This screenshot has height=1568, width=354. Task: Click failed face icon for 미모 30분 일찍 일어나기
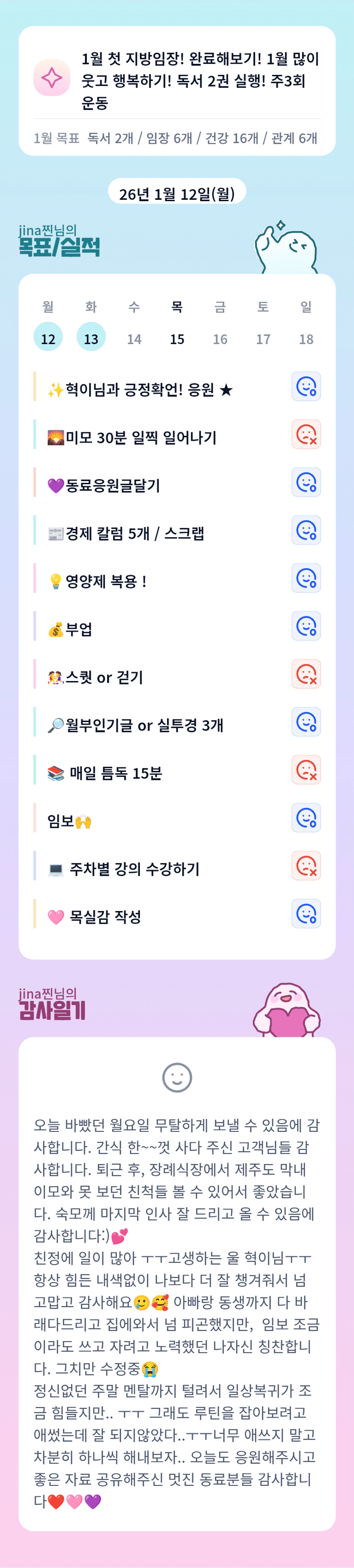(306, 434)
